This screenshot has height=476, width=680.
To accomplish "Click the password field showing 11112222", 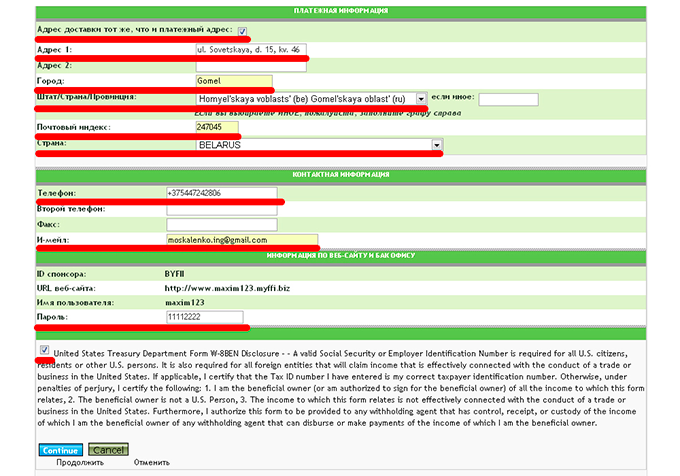I will click(205, 317).
